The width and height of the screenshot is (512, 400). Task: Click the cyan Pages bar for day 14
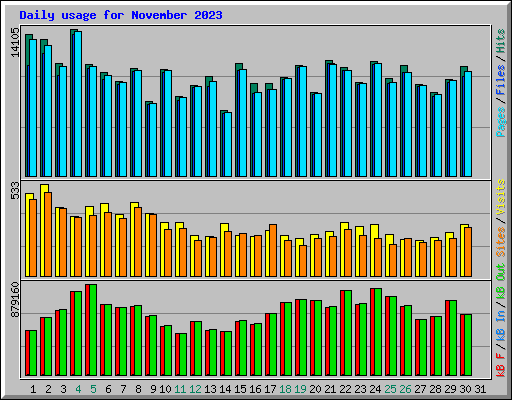point(228,145)
